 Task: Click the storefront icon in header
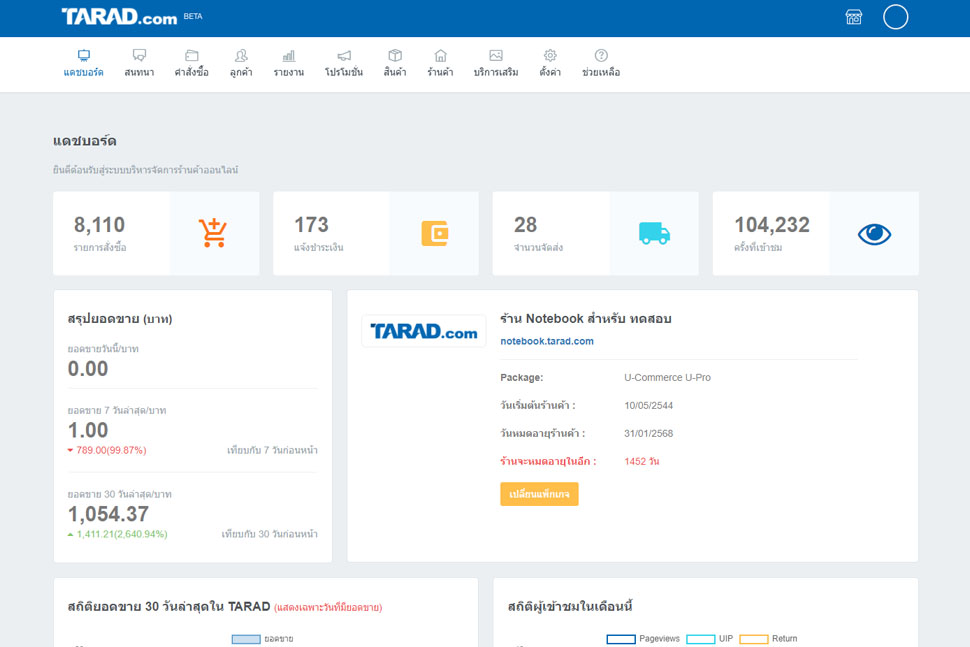[854, 17]
